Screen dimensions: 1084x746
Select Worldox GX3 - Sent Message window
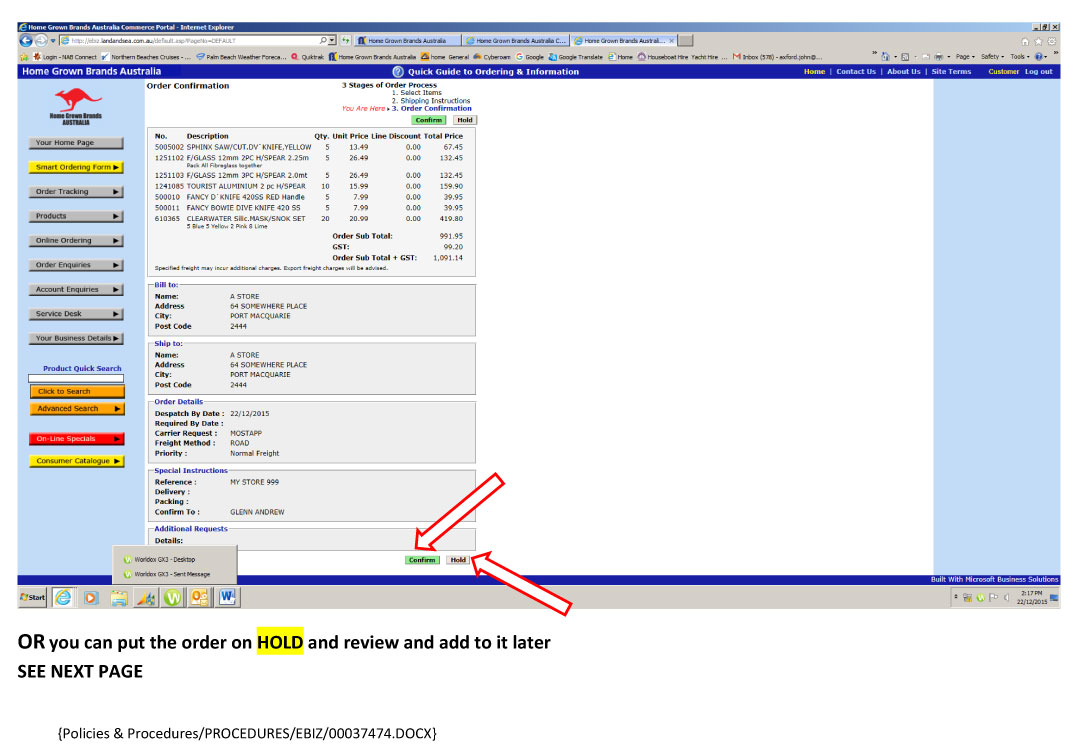click(x=172, y=574)
